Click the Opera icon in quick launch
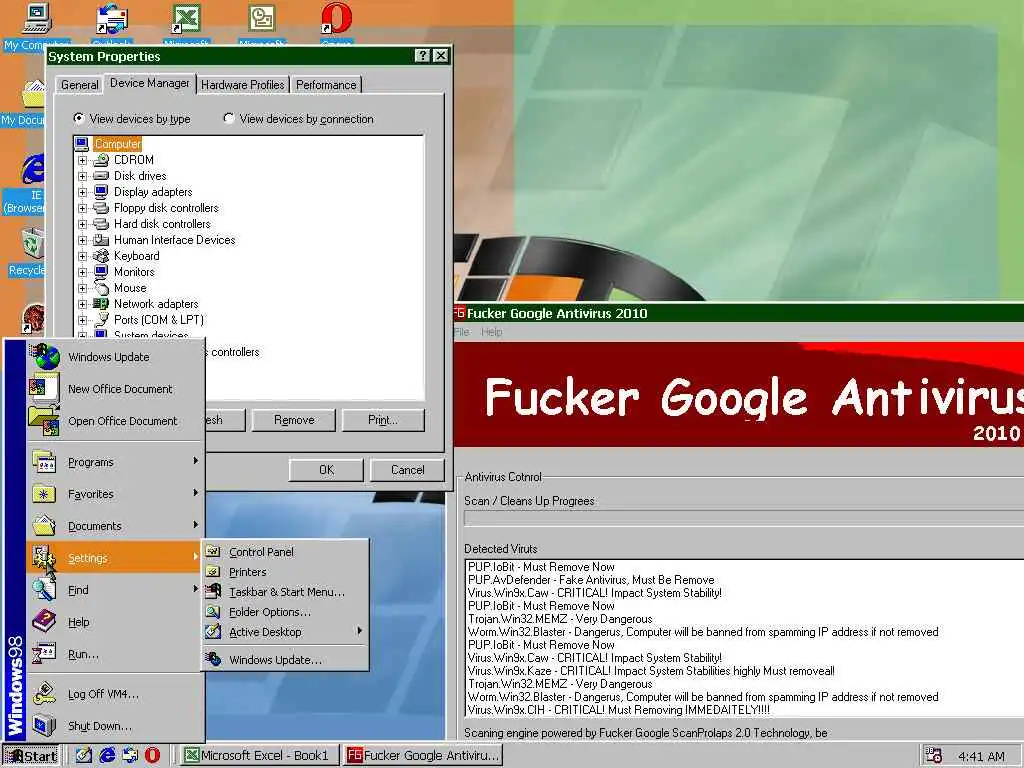 click(152, 755)
